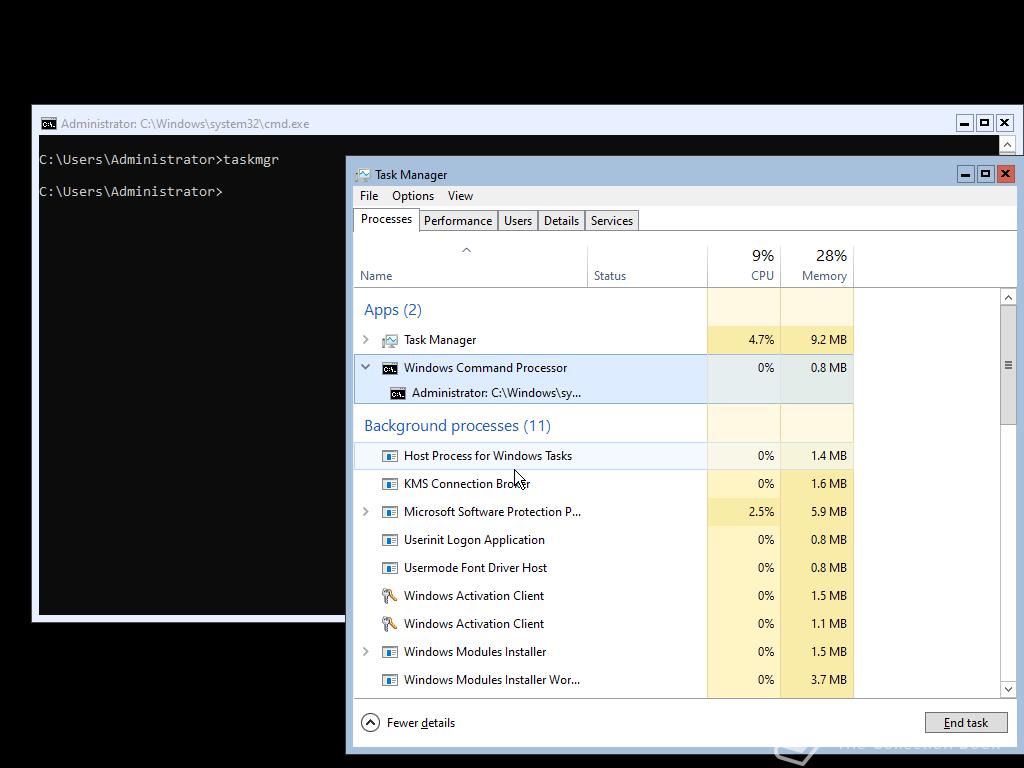Click the Host Process for Windows Tasks icon
The width and height of the screenshot is (1024, 768).
[390, 456]
